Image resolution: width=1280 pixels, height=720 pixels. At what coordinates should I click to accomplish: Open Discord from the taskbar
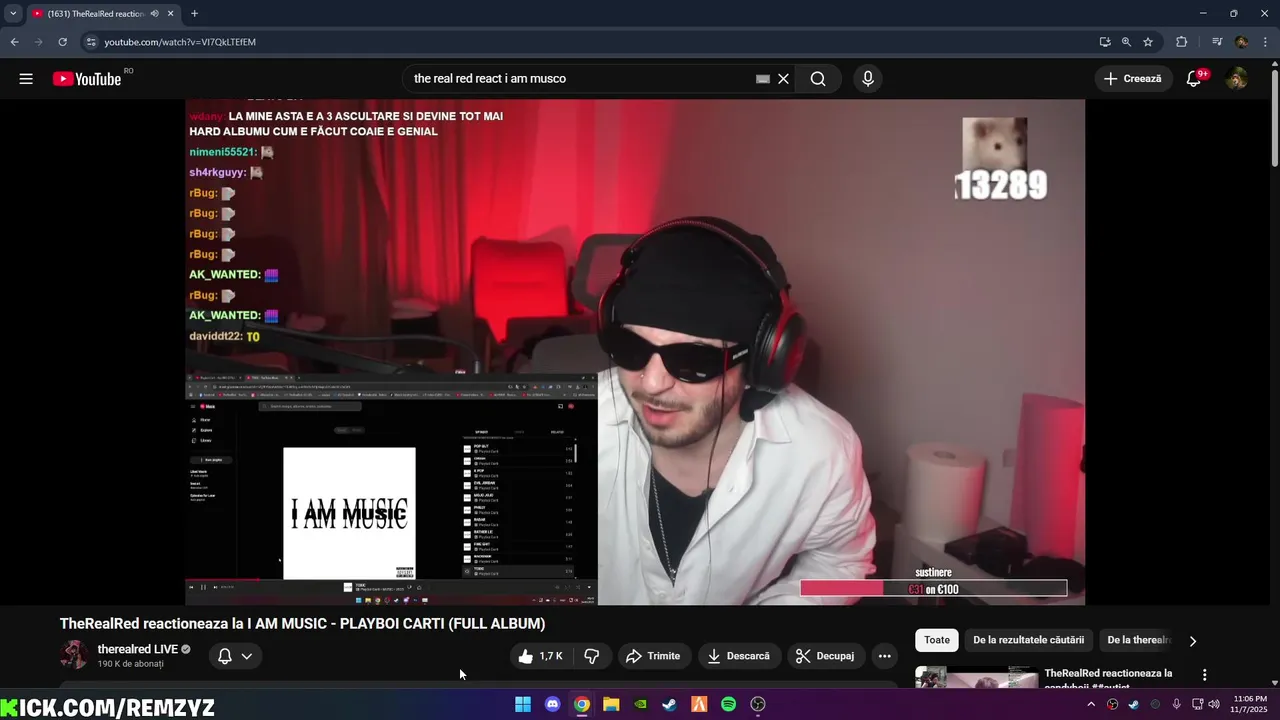point(552,704)
